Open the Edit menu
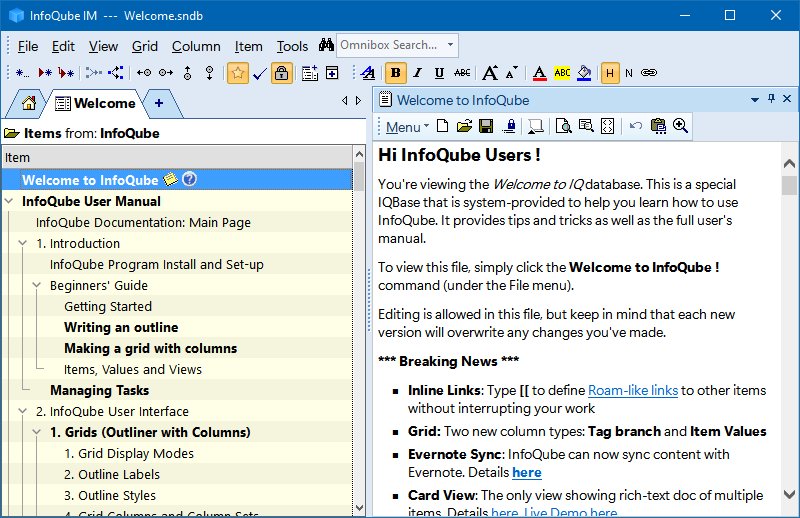This screenshot has width=800, height=518. tap(63, 46)
